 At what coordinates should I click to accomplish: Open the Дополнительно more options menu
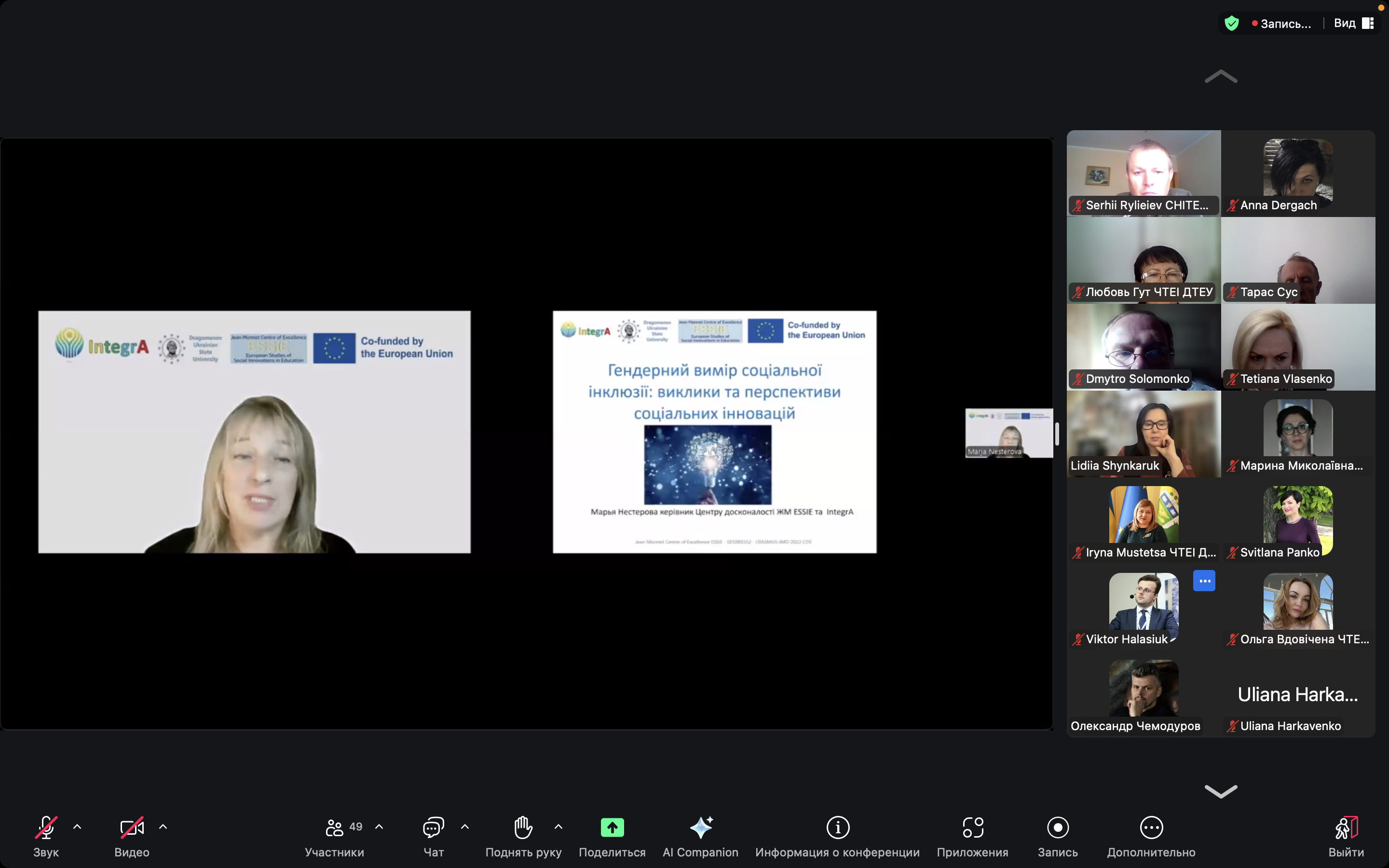(1151, 828)
